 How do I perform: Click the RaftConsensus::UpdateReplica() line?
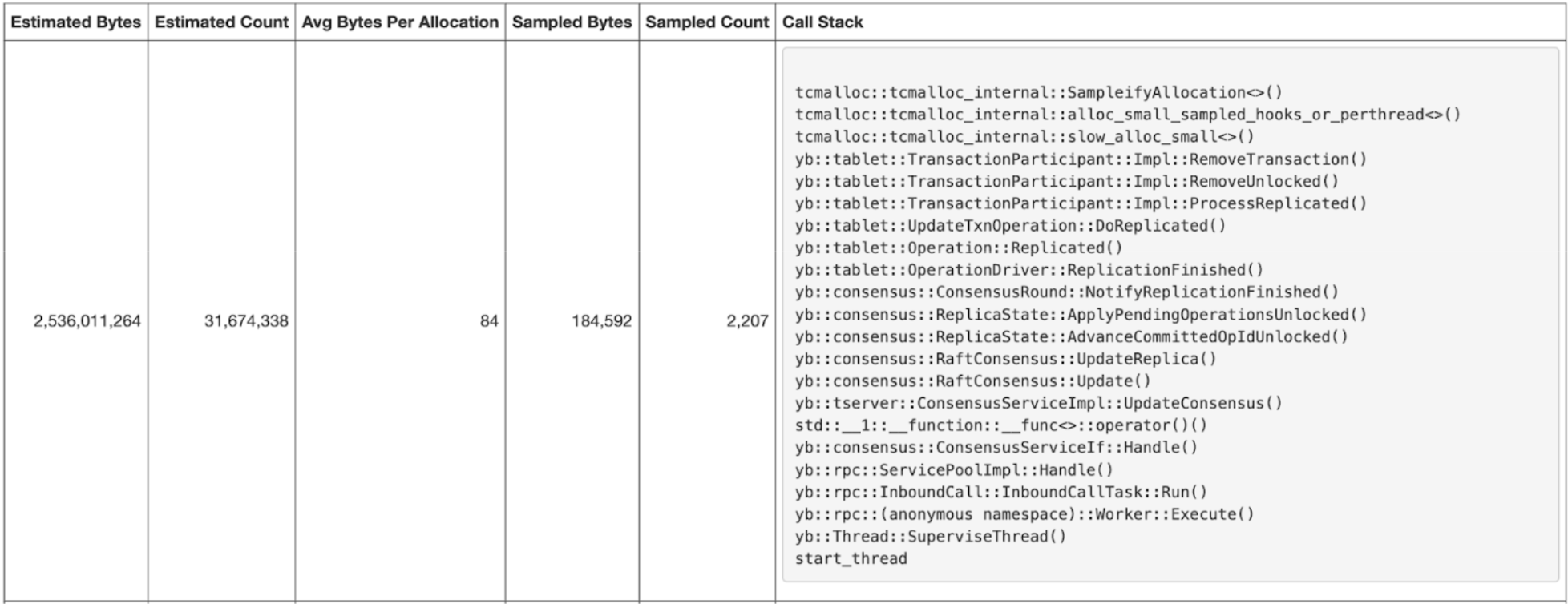(x=1005, y=359)
